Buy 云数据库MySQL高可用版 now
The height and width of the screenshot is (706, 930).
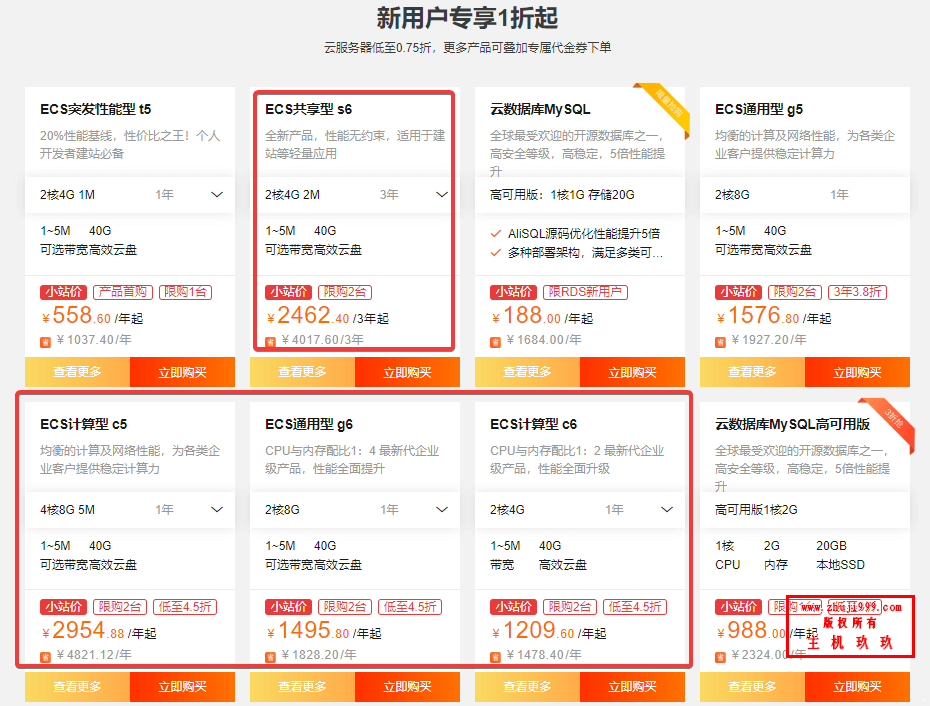pyautogui.click(x=857, y=687)
